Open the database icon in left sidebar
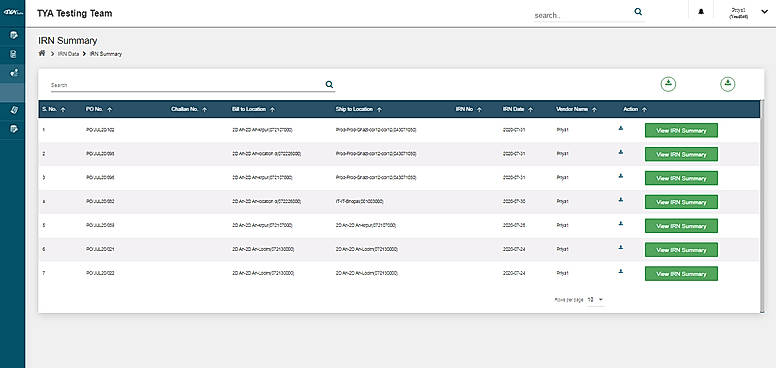 14,54
